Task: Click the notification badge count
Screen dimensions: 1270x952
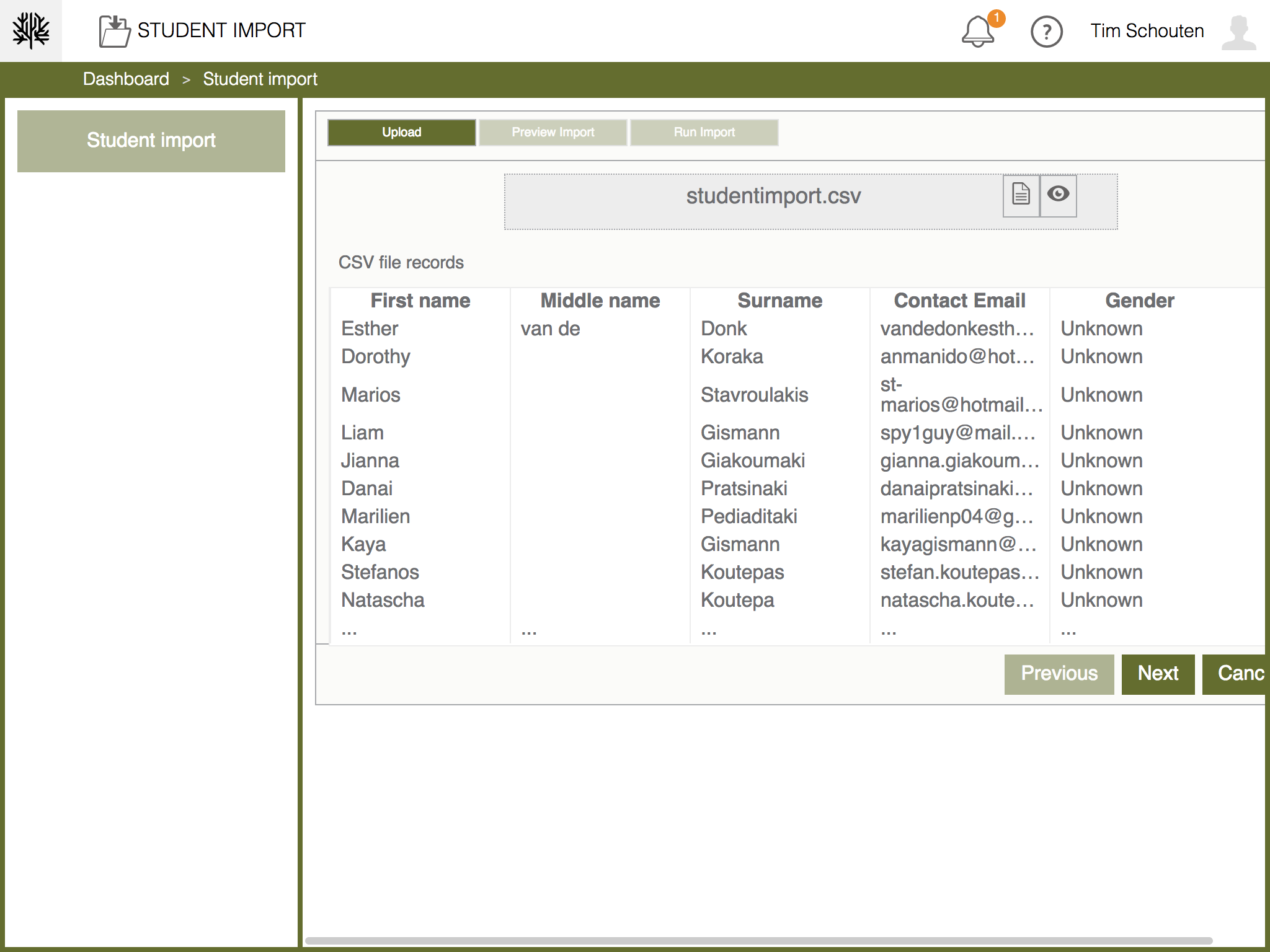Action: click(x=997, y=18)
